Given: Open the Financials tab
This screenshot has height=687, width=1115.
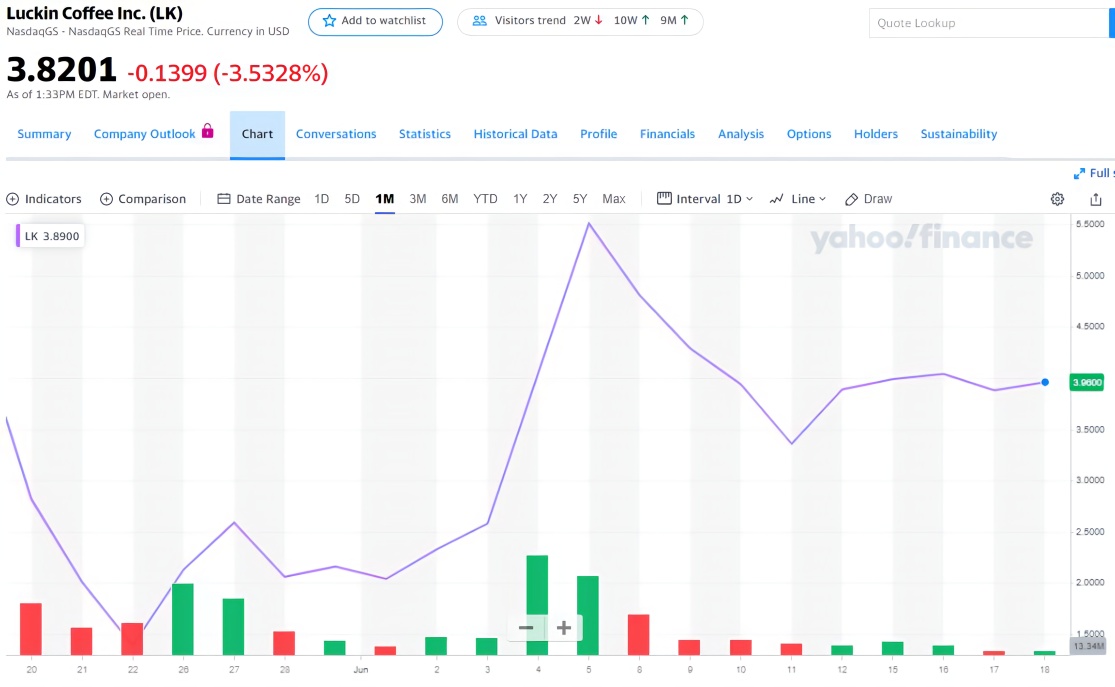Looking at the screenshot, I should (x=667, y=134).
